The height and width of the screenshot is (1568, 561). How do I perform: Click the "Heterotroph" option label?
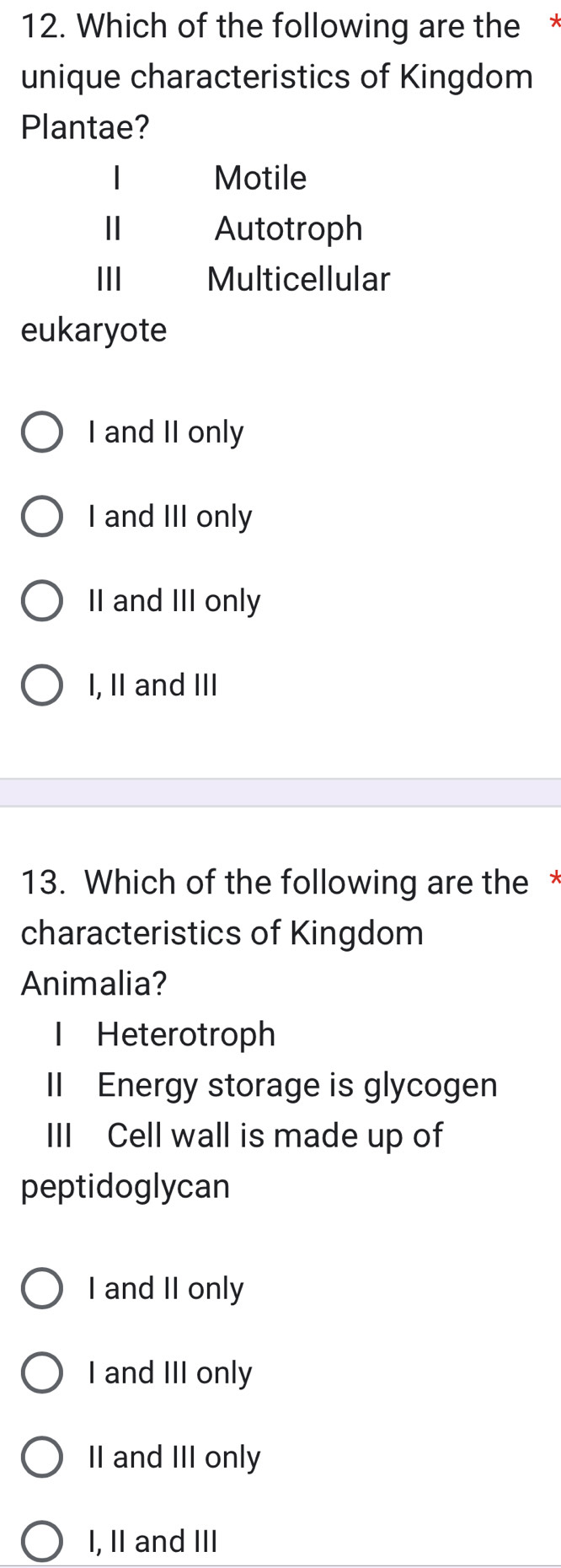click(186, 1034)
